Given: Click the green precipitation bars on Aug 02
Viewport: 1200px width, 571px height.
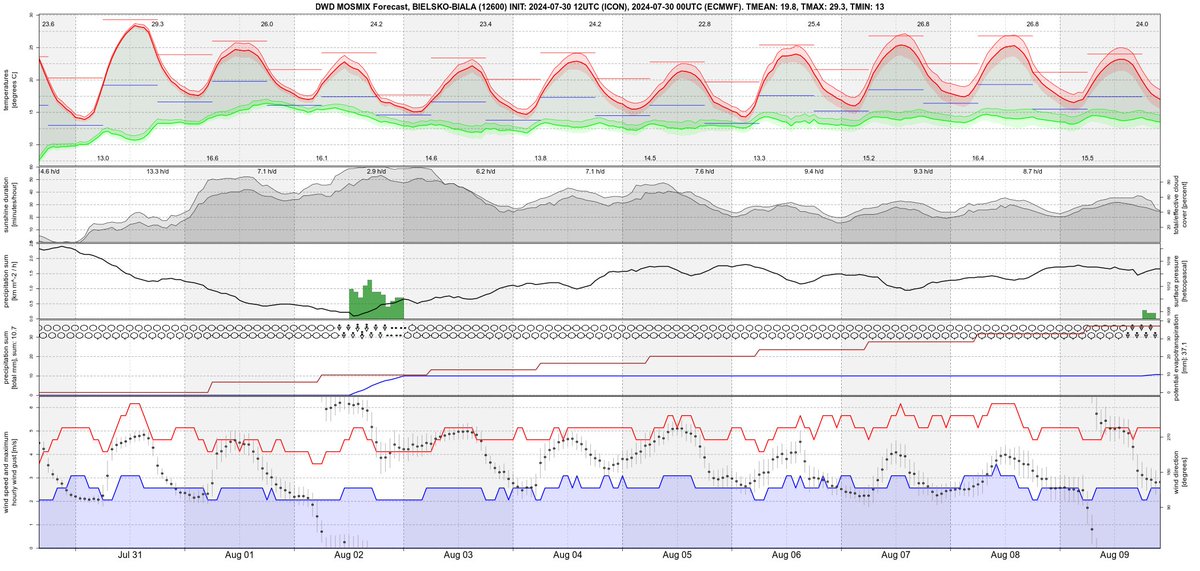Looking at the screenshot, I should [x=376, y=299].
